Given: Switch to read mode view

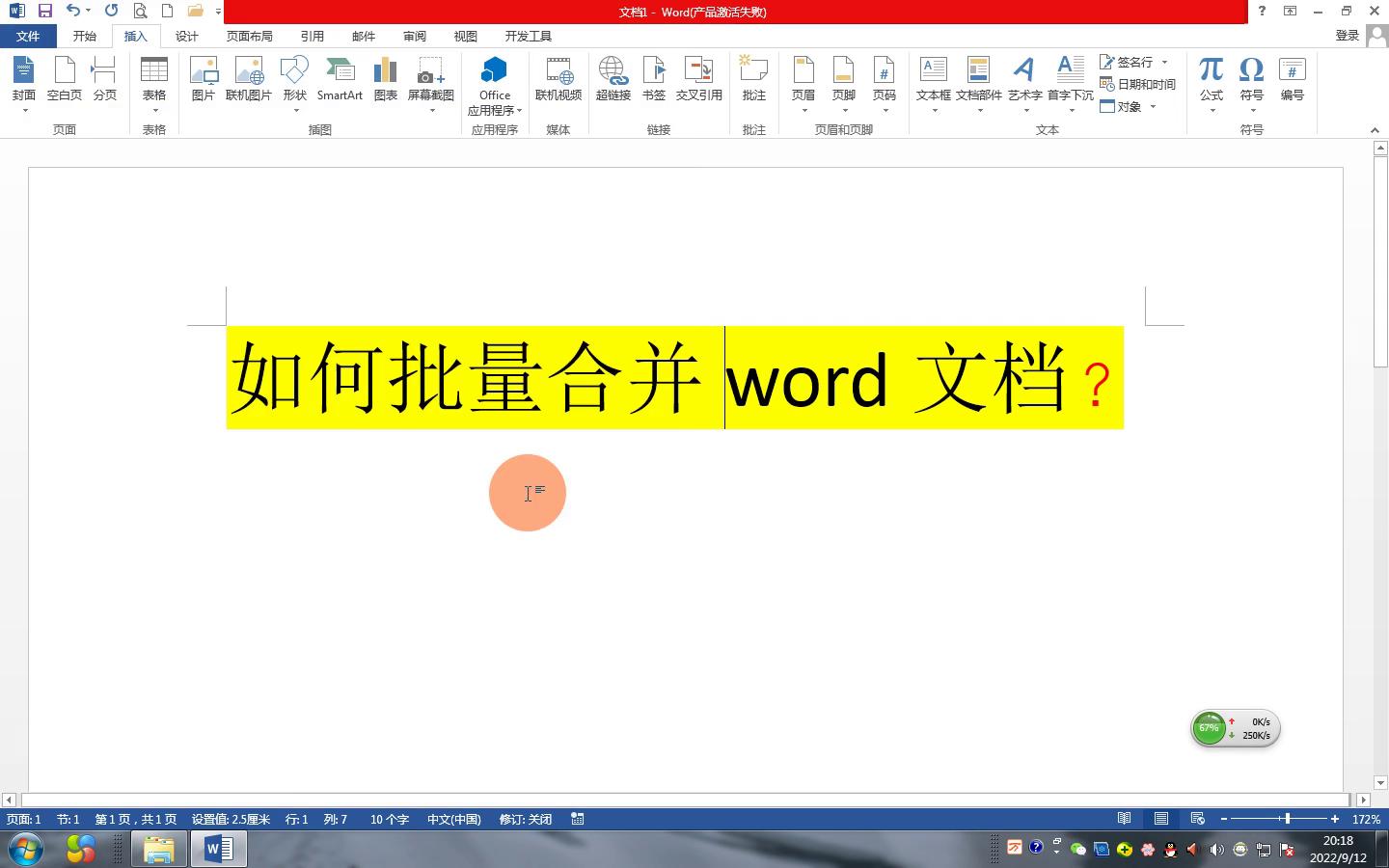Looking at the screenshot, I should click(1124, 818).
